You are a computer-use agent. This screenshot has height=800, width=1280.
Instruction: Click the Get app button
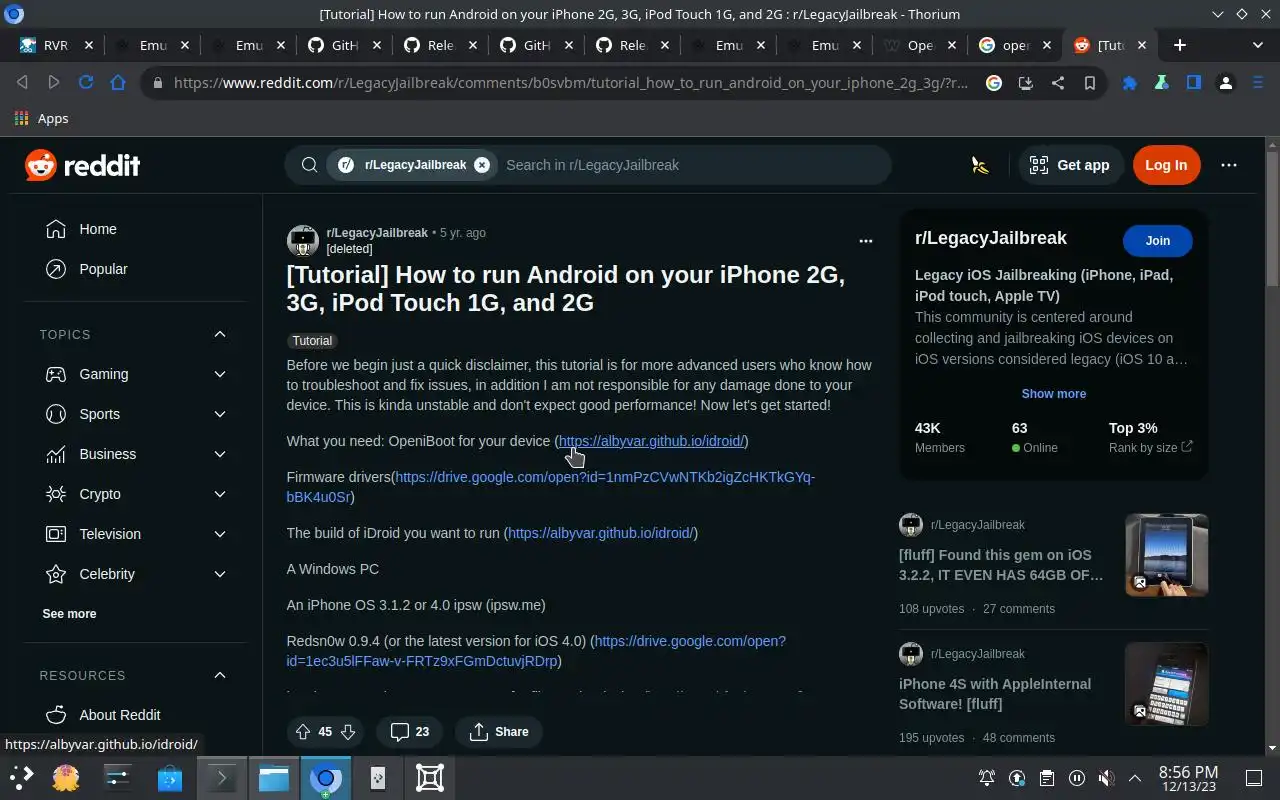pos(1070,165)
